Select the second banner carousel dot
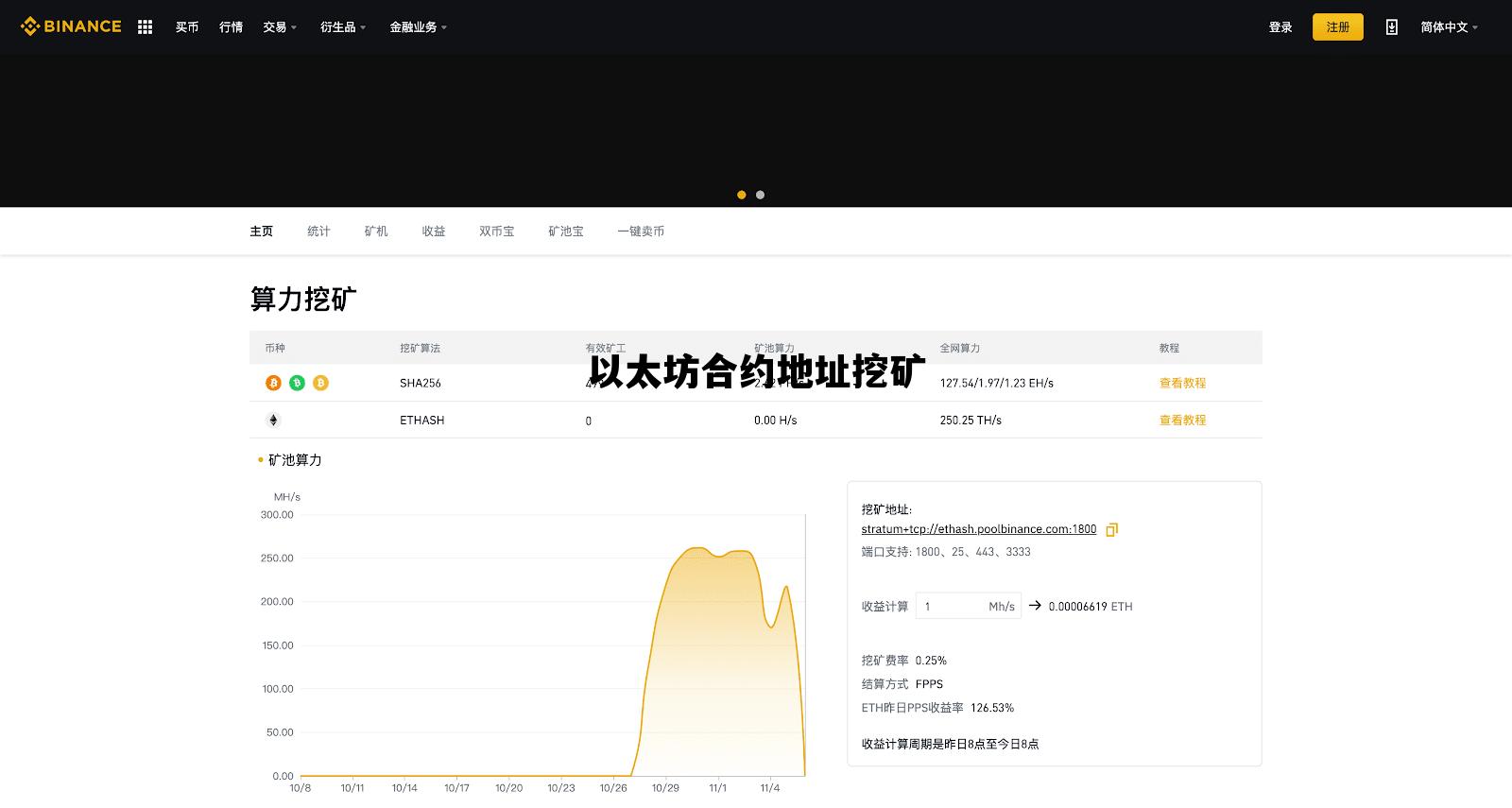The width and height of the screenshot is (1512, 808). click(x=760, y=195)
